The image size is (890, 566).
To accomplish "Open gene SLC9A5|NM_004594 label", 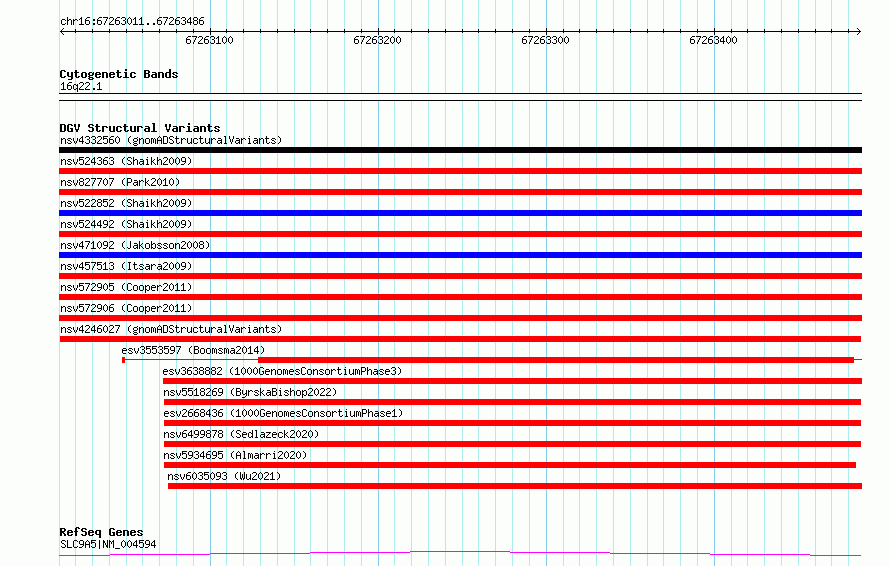I will [108, 544].
